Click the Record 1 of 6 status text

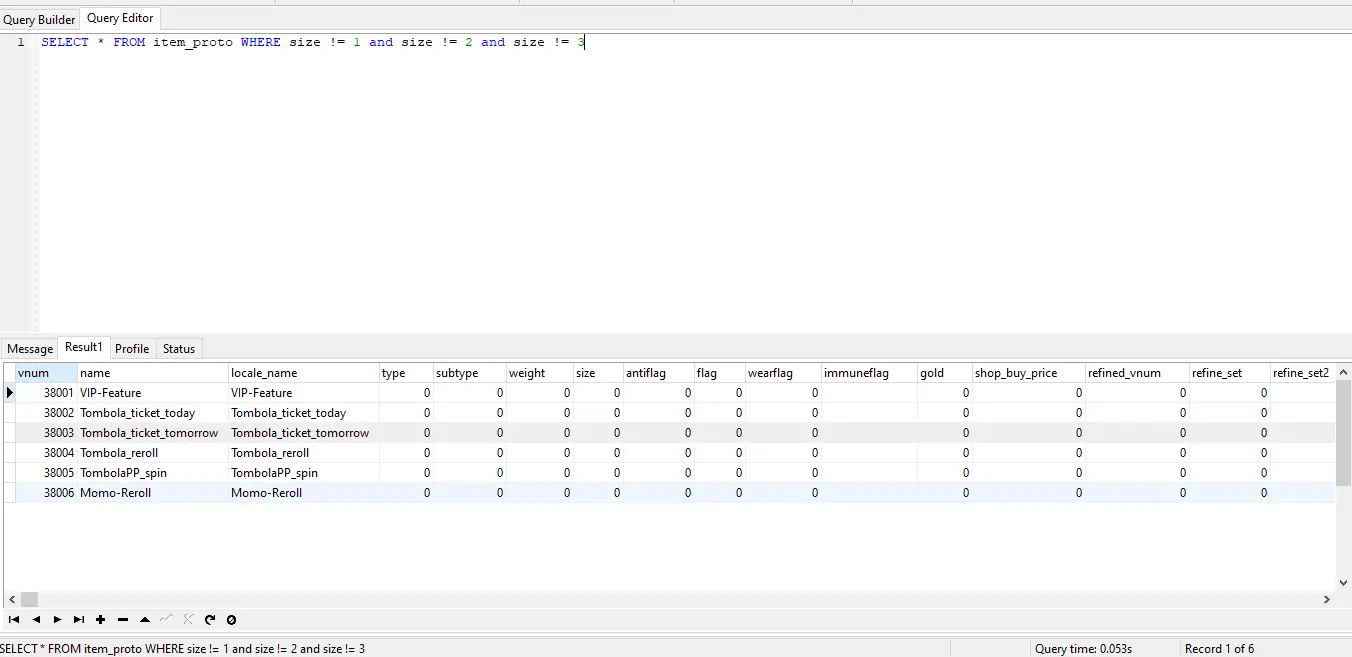[1219, 649]
